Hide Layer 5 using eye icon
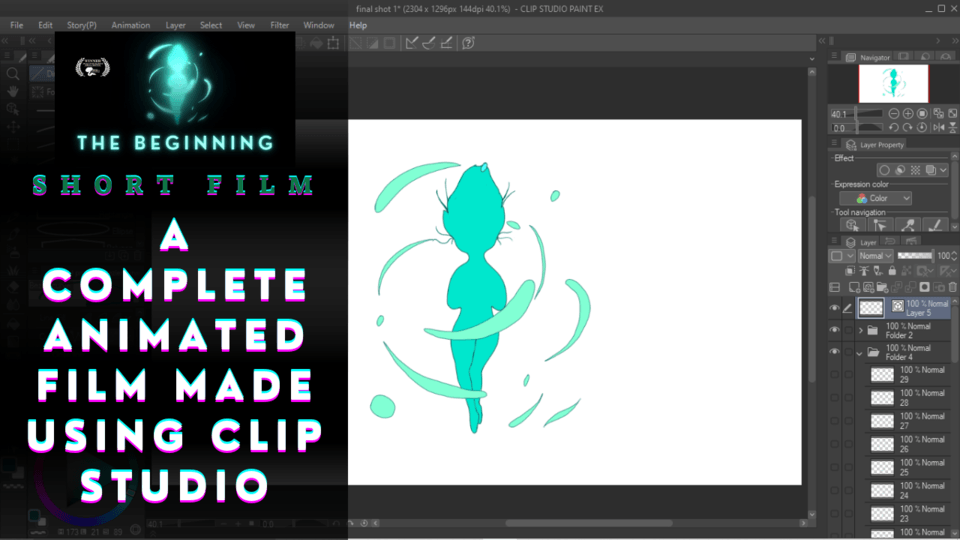Viewport: 960px width, 540px height. pyautogui.click(x=834, y=308)
